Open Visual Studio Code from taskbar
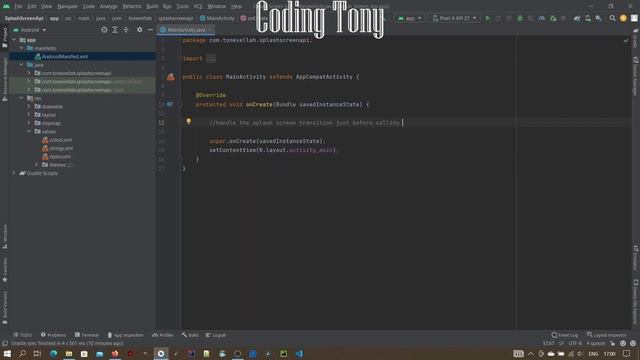Viewport: 640px width, 360px height. [299, 353]
